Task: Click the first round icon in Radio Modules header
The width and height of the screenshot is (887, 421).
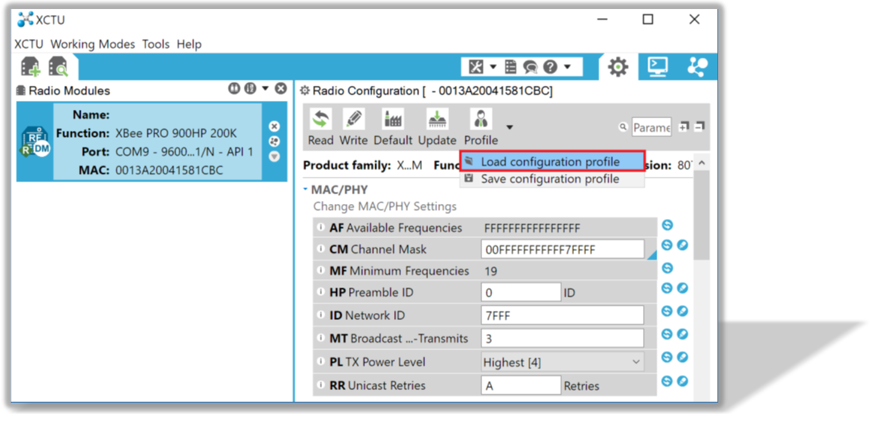Action: click(234, 89)
